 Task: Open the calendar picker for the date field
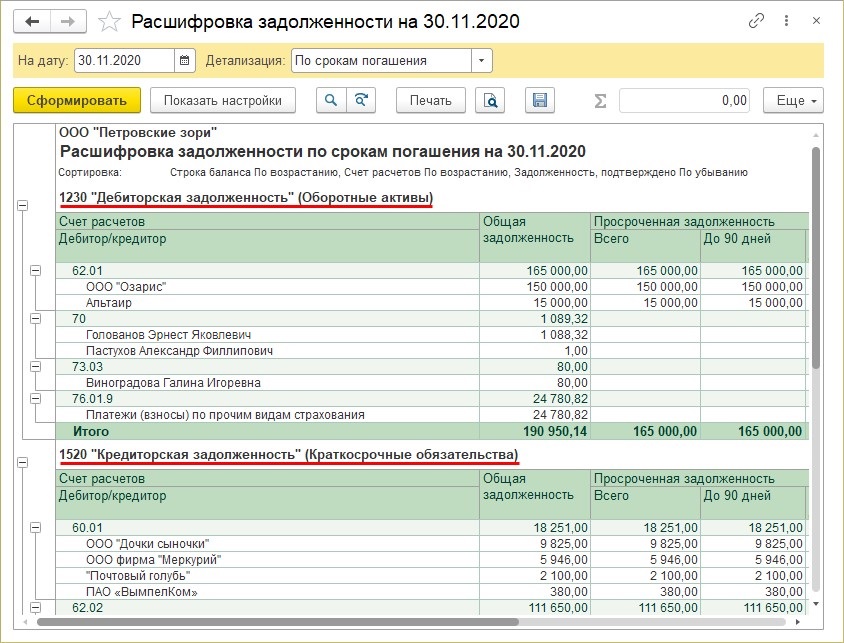[184, 60]
